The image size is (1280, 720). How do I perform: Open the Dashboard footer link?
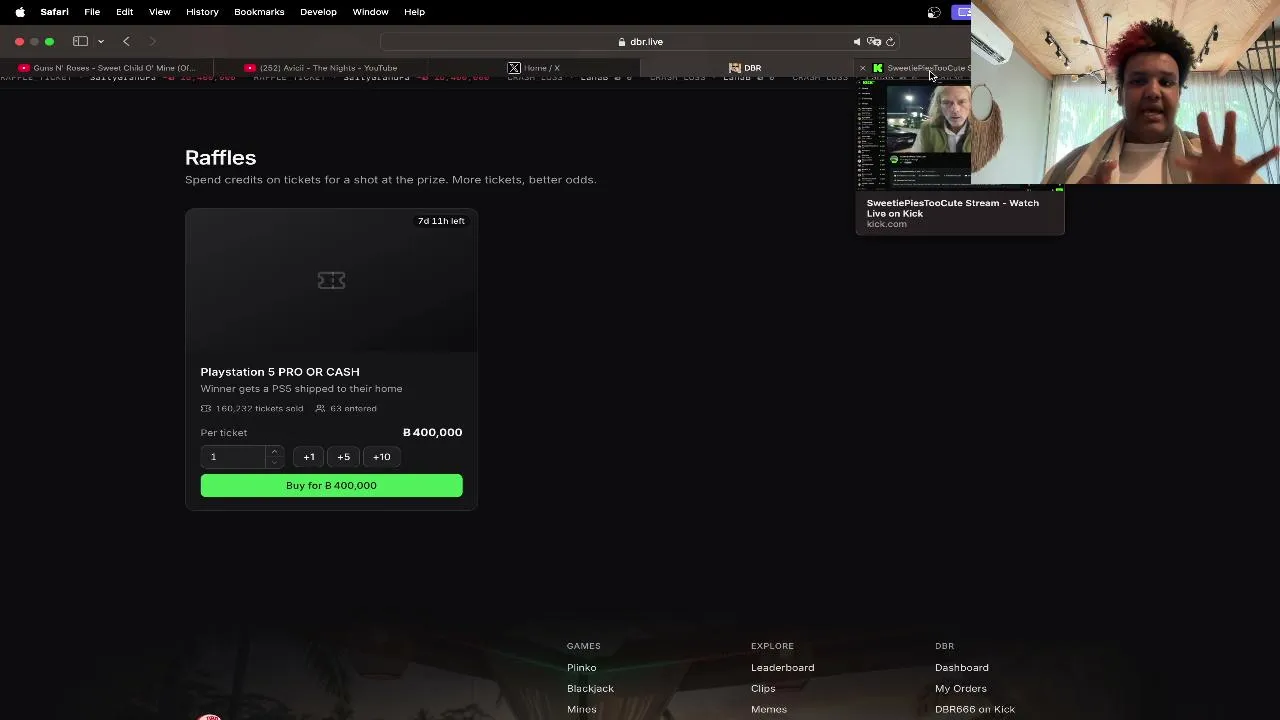coord(961,668)
